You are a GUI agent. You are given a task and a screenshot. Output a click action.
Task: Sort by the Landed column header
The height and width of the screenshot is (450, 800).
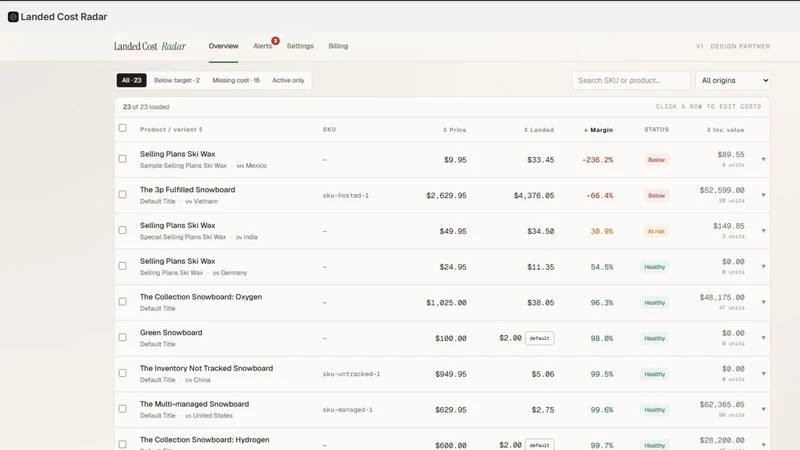(539, 130)
